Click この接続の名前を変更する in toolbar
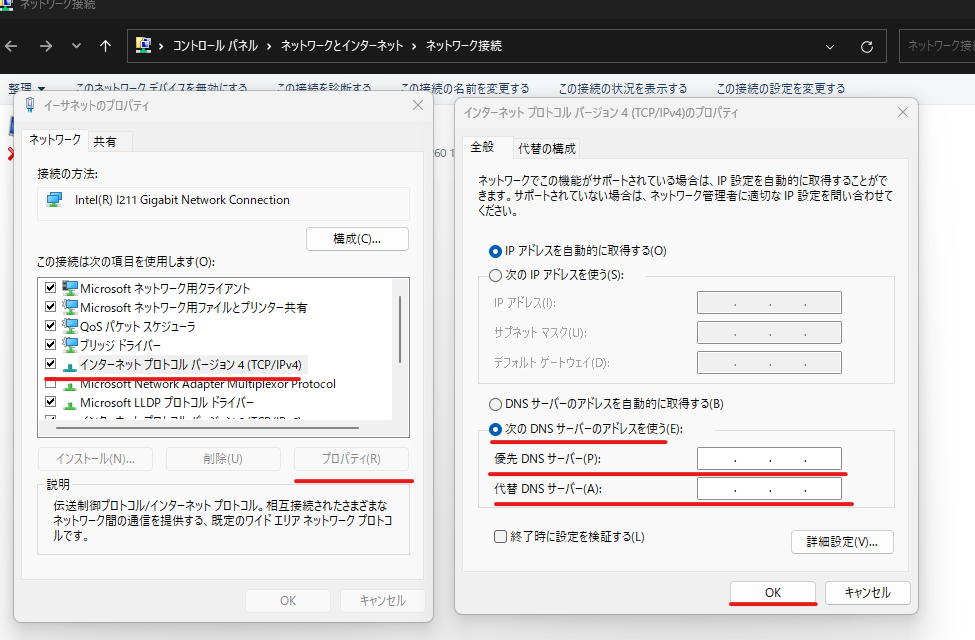The image size is (975, 640). coord(464,88)
